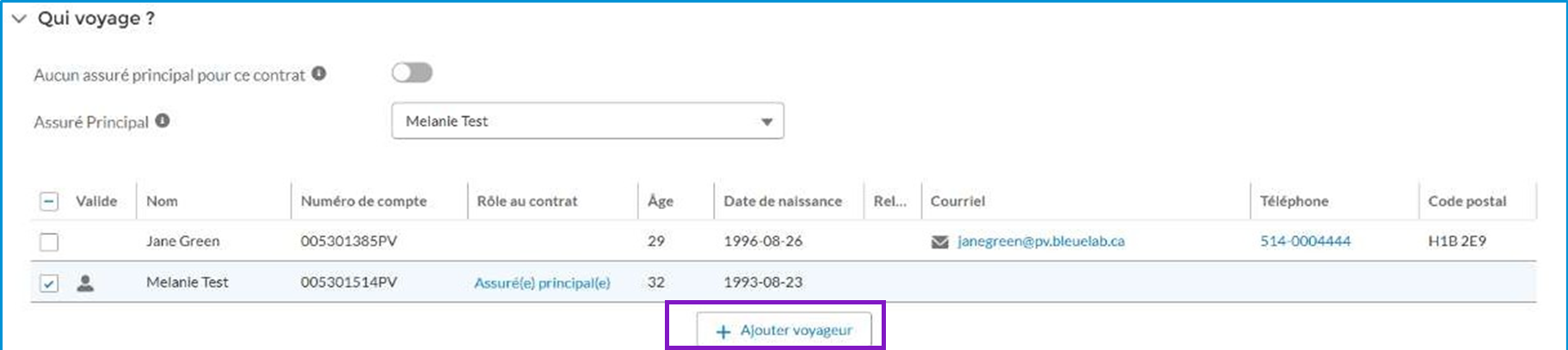Click the age value 29
1568x350 pixels.
[656, 242]
